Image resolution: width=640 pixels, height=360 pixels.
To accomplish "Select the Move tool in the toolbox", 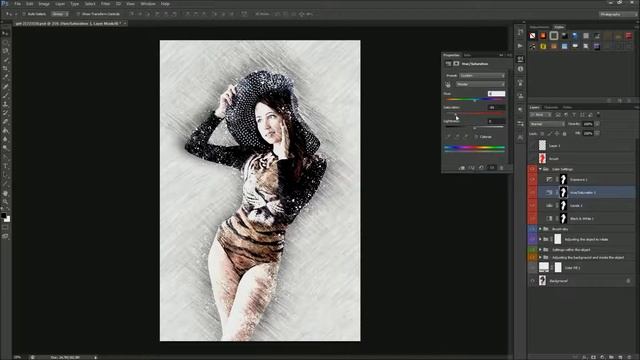I will [5, 33].
